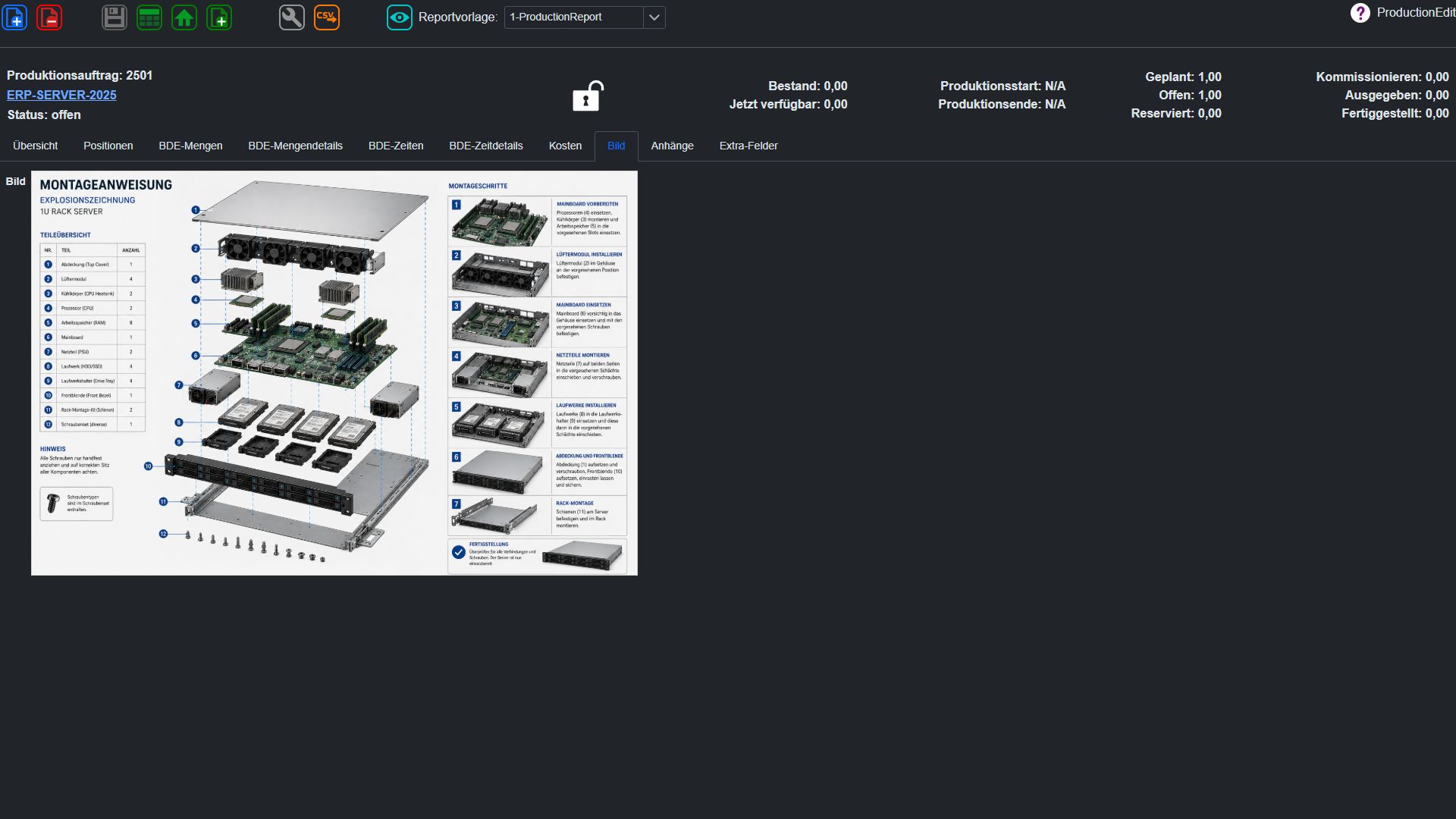Click the green home icon

(184, 17)
